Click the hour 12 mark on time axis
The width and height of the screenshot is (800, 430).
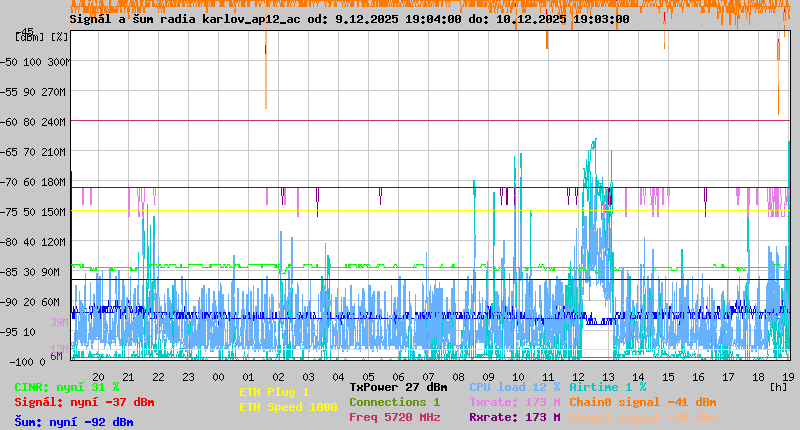click(x=578, y=376)
